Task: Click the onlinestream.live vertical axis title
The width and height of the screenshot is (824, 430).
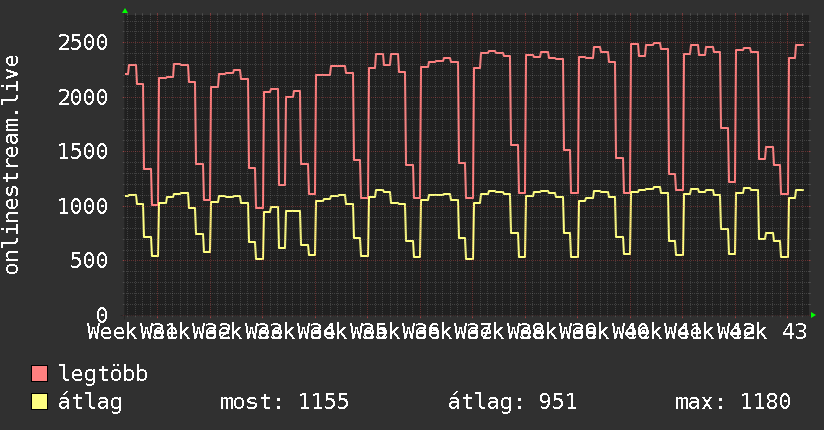Action: pyautogui.click(x=11, y=165)
